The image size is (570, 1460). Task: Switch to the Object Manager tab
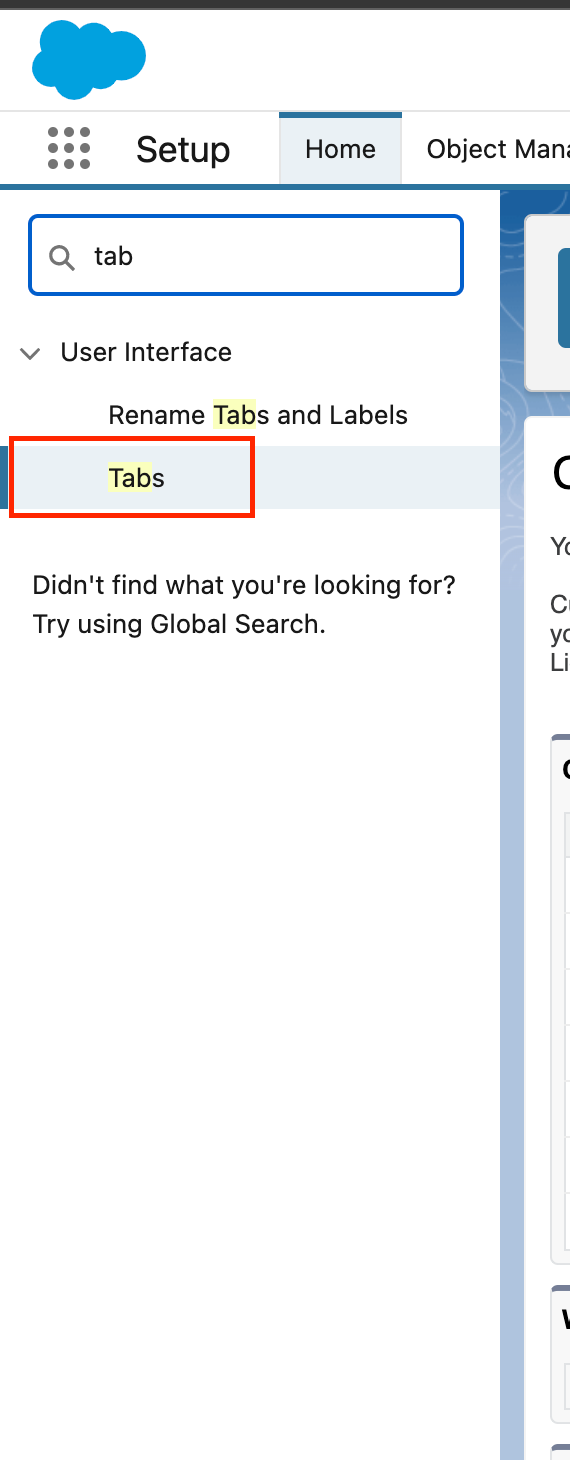pos(497,149)
